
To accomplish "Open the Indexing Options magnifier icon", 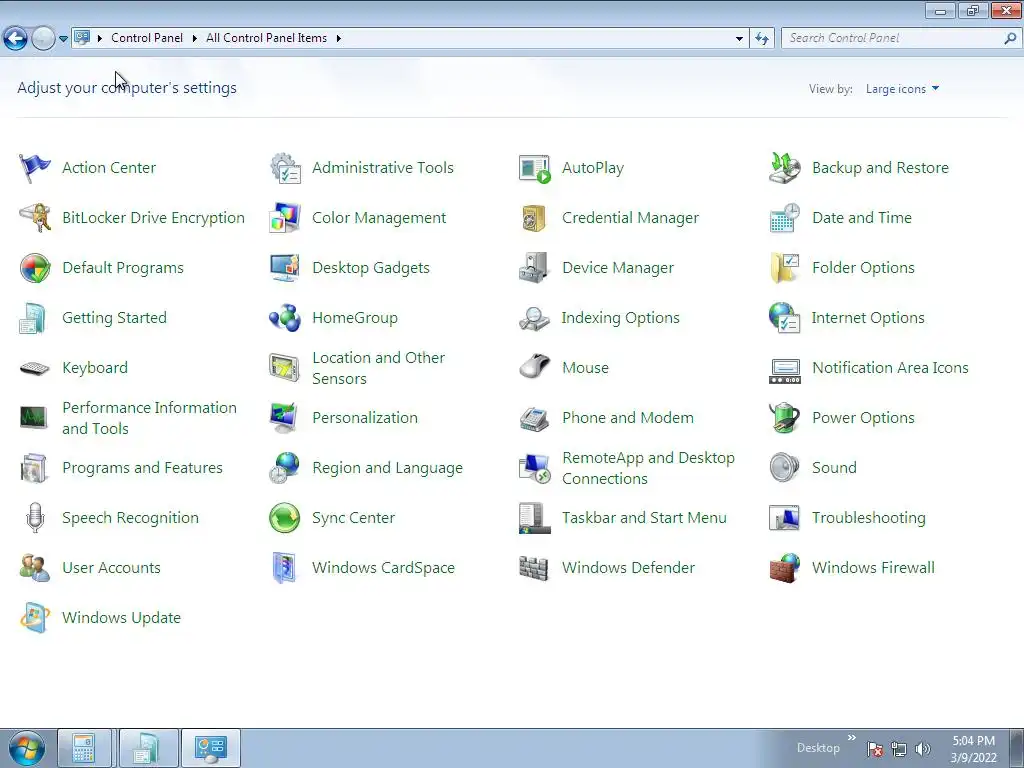I will [x=534, y=319].
